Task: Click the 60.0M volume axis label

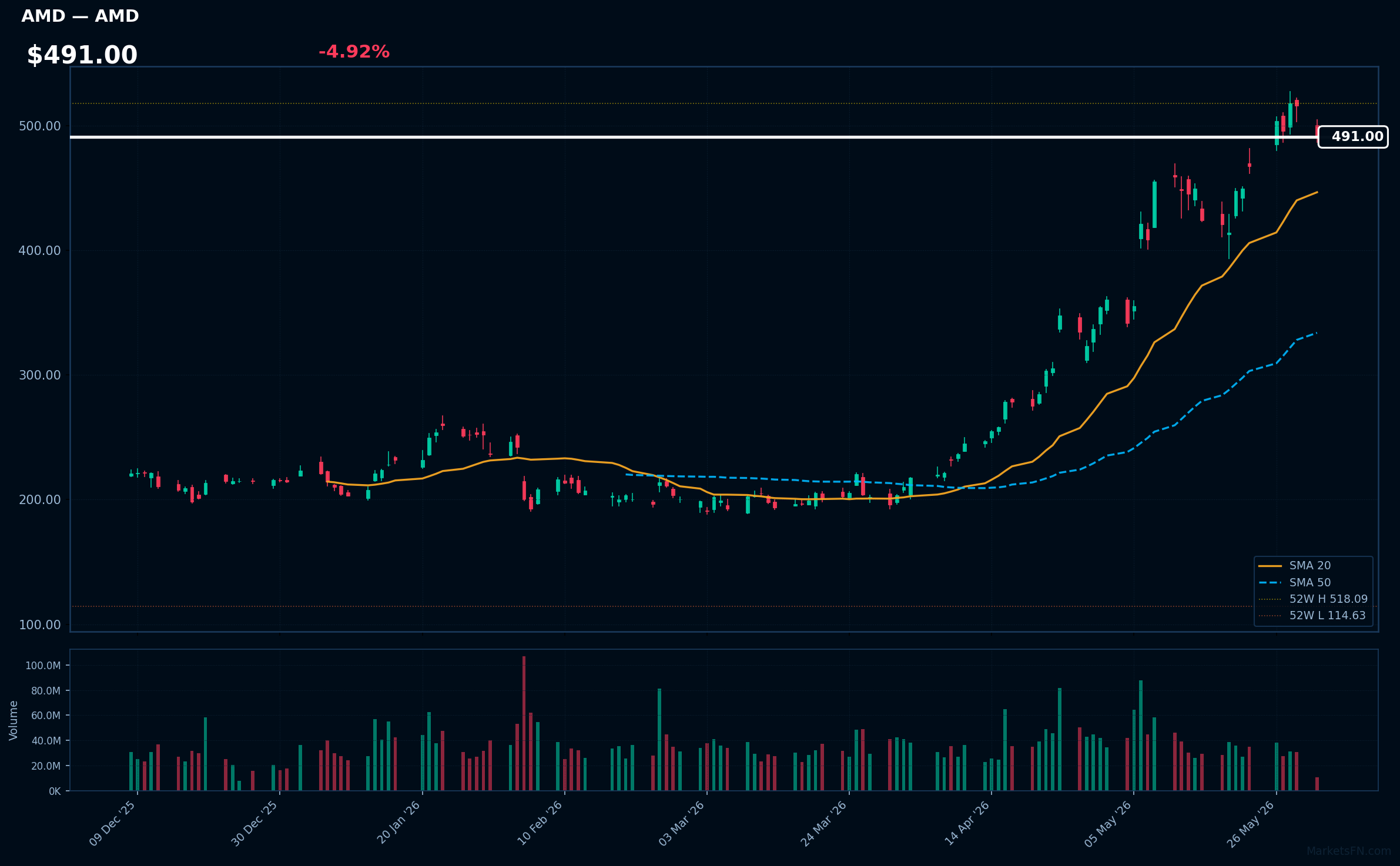Action: (x=46, y=716)
